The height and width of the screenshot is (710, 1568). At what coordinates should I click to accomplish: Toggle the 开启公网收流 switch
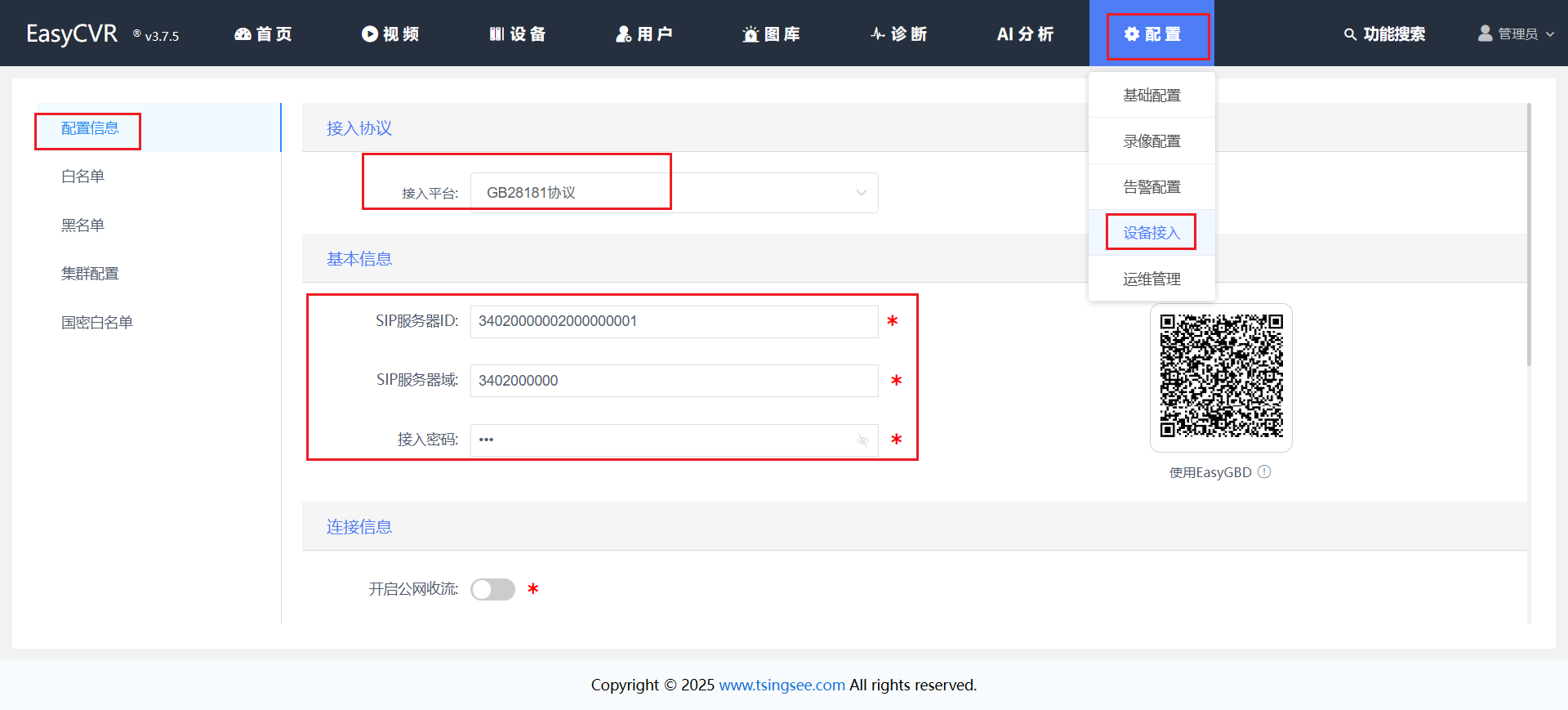pyautogui.click(x=492, y=589)
